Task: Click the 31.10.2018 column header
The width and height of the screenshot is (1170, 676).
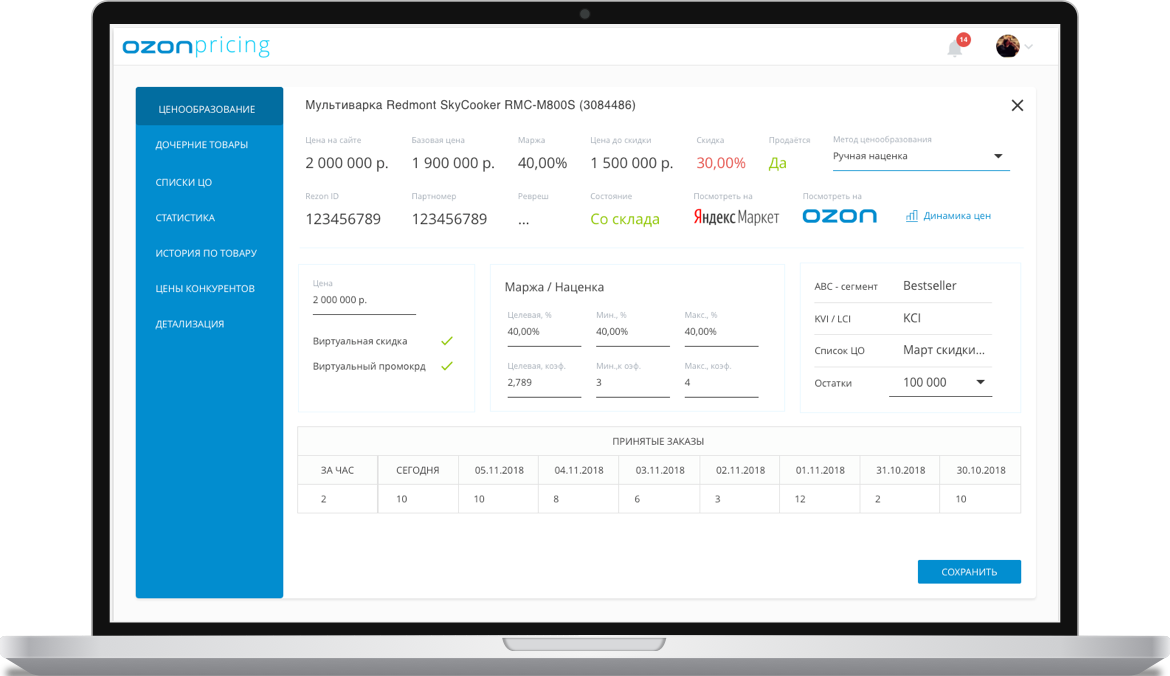Action: pyautogui.click(x=901, y=471)
